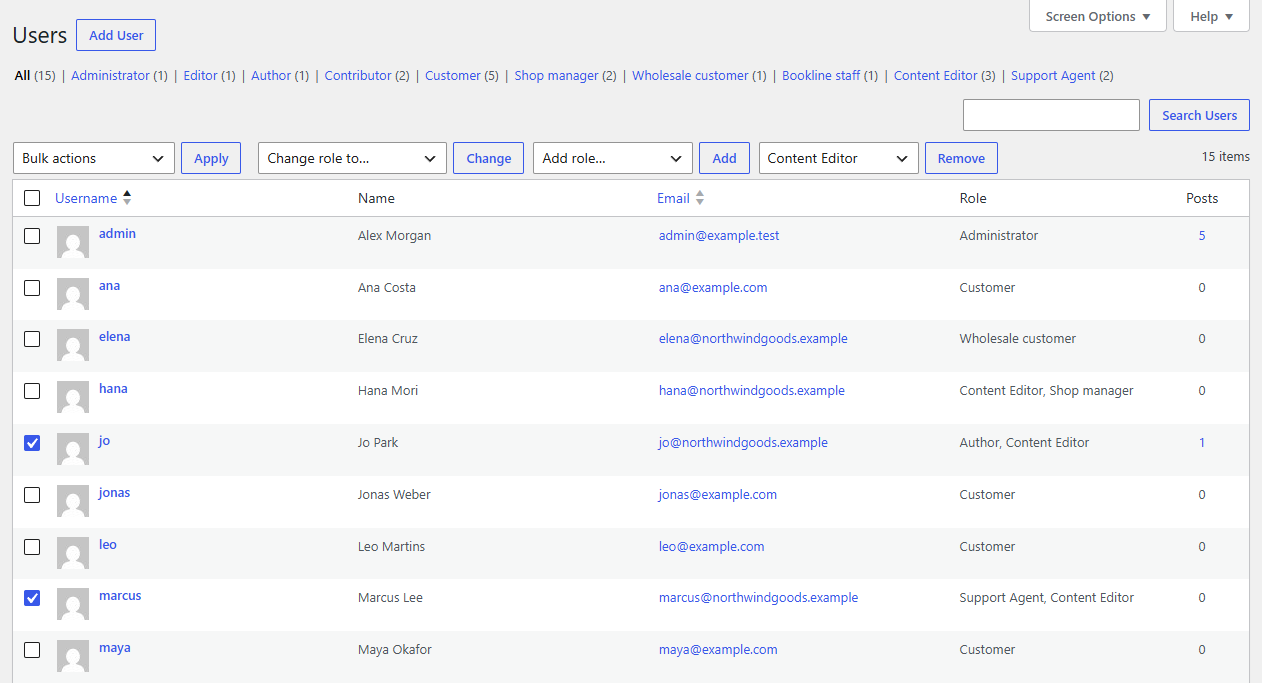Open the Change role to dropdown
The width and height of the screenshot is (1262, 683).
(x=352, y=158)
